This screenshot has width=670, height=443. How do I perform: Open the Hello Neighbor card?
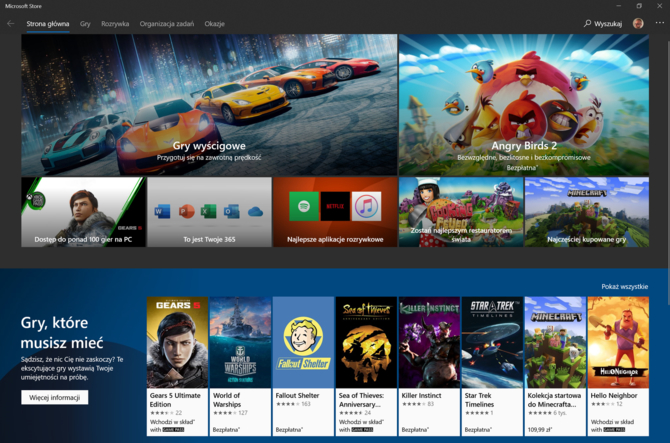click(618, 367)
